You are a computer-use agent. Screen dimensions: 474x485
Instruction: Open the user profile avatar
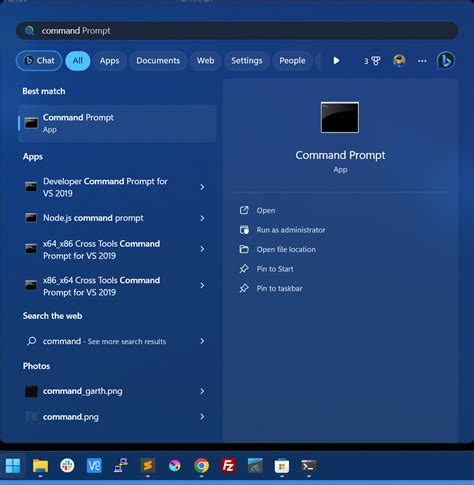click(x=399, y=61)
